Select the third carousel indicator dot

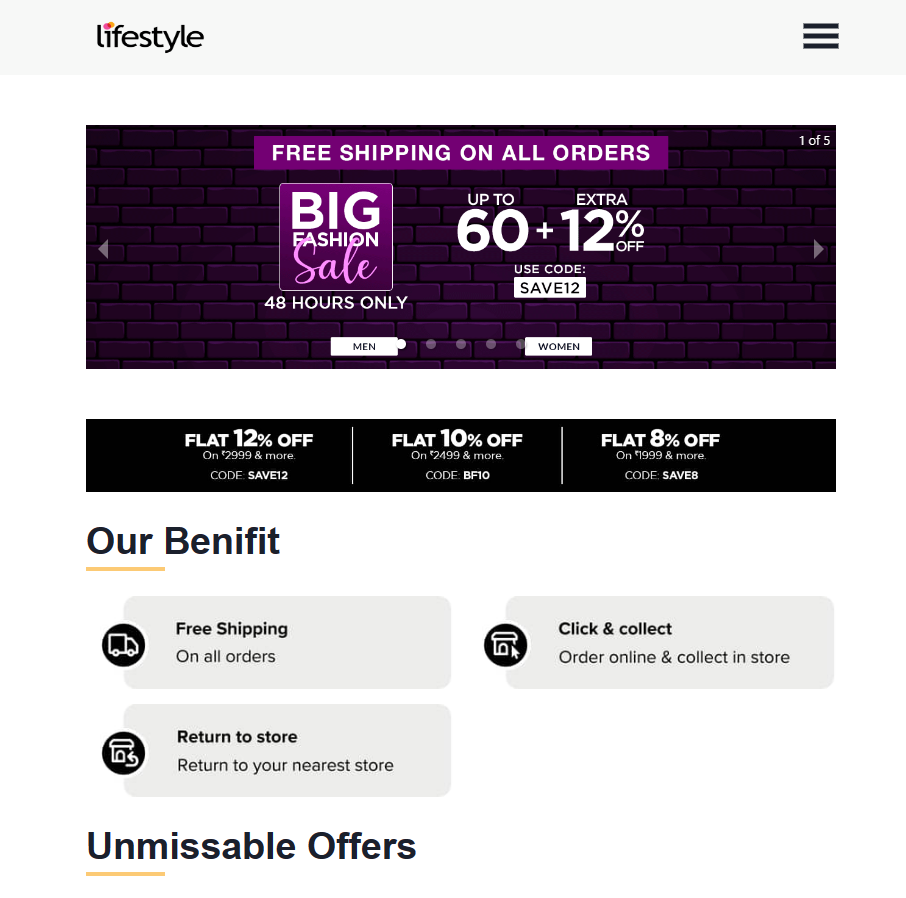[x=461, y=344]
